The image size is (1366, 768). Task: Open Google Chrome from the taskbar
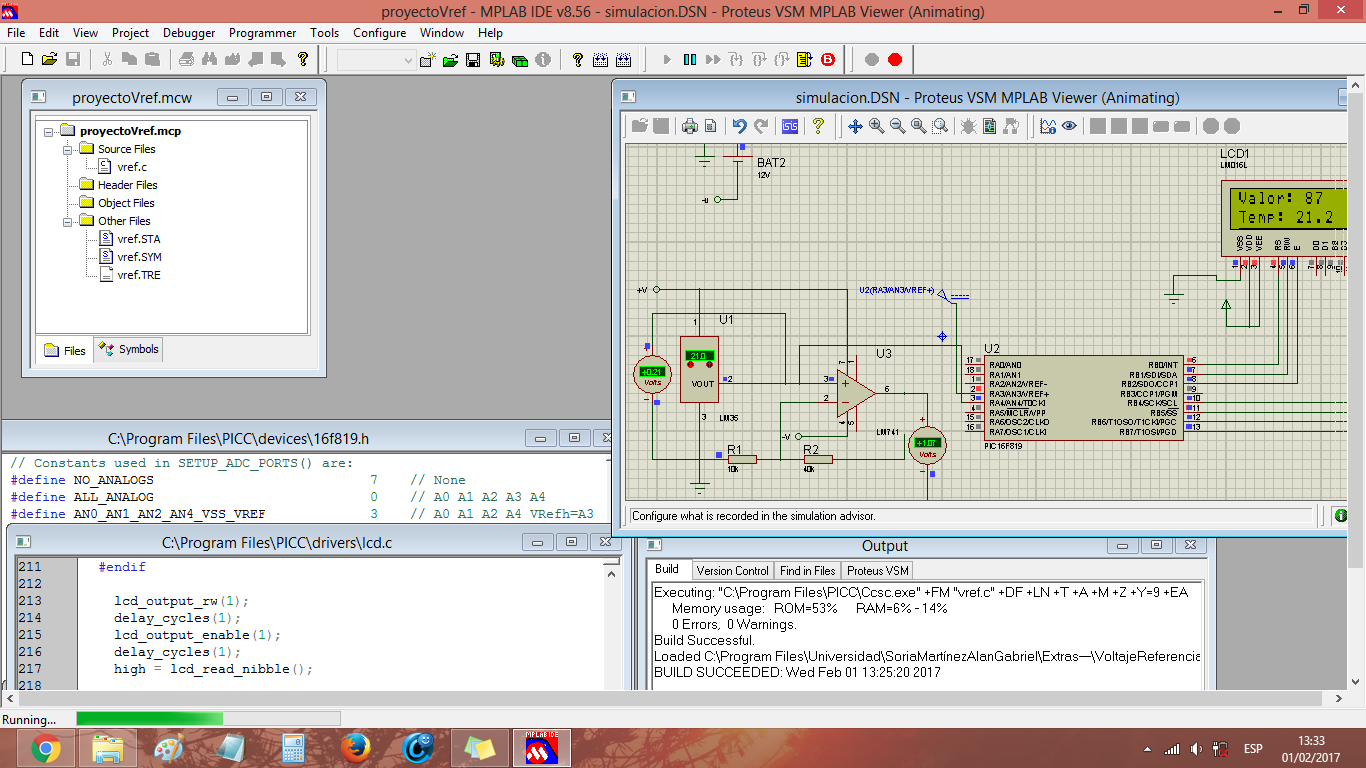tap(45, 748)
